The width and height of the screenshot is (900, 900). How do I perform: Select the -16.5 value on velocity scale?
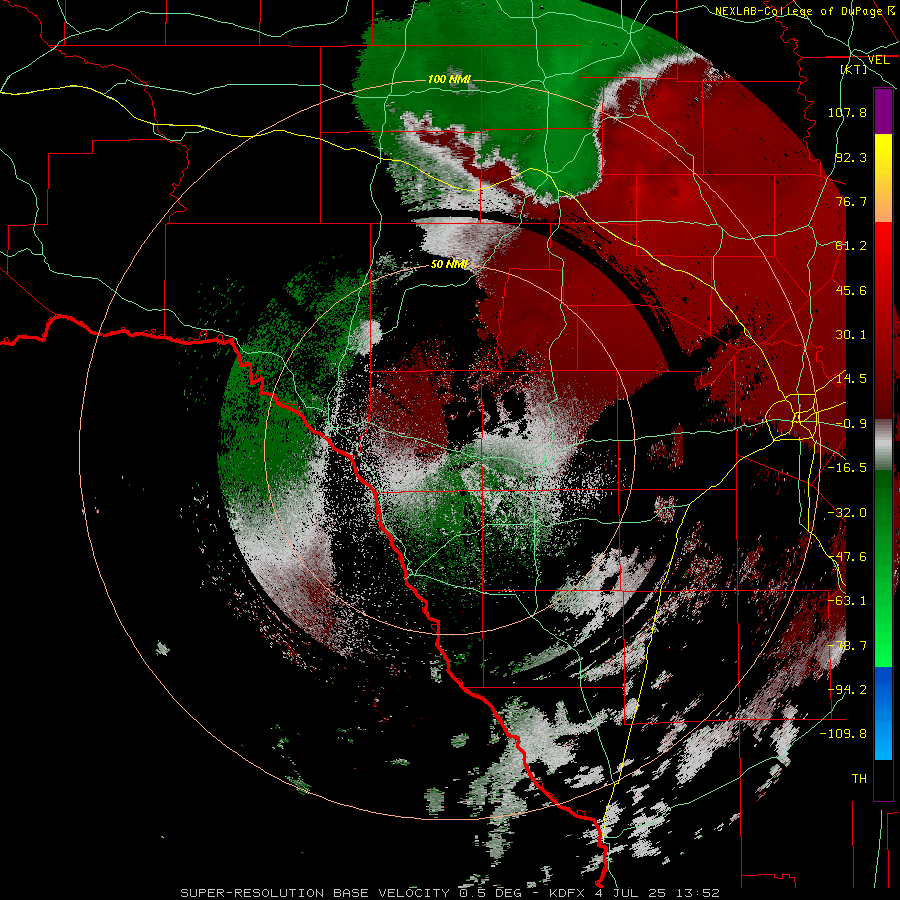(x=847, y=468)
